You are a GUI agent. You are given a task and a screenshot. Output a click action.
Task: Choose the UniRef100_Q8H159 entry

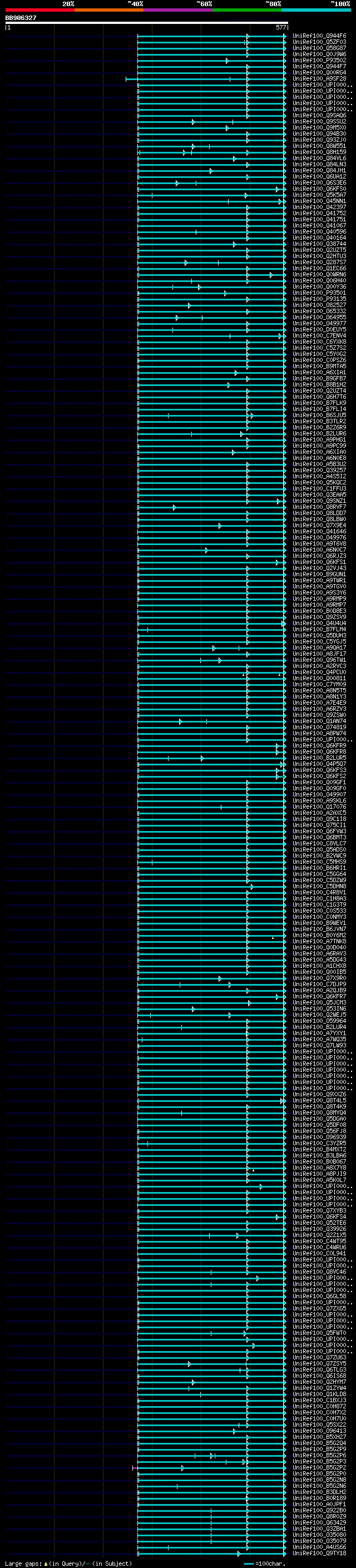pos(319,152)
